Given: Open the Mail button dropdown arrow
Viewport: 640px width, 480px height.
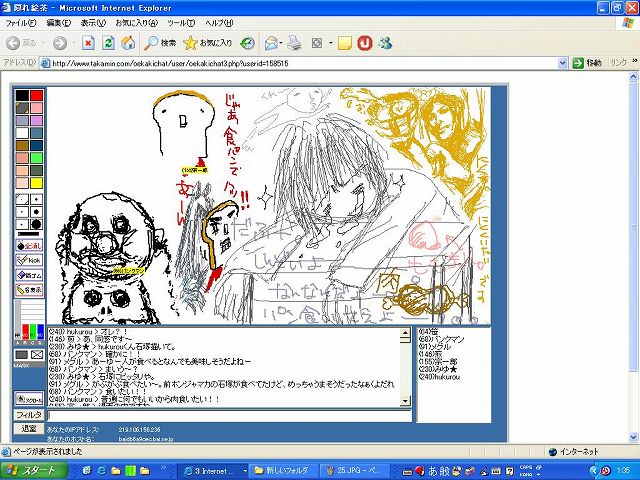Looking at the screenshot, I should [x=281, y=43].
